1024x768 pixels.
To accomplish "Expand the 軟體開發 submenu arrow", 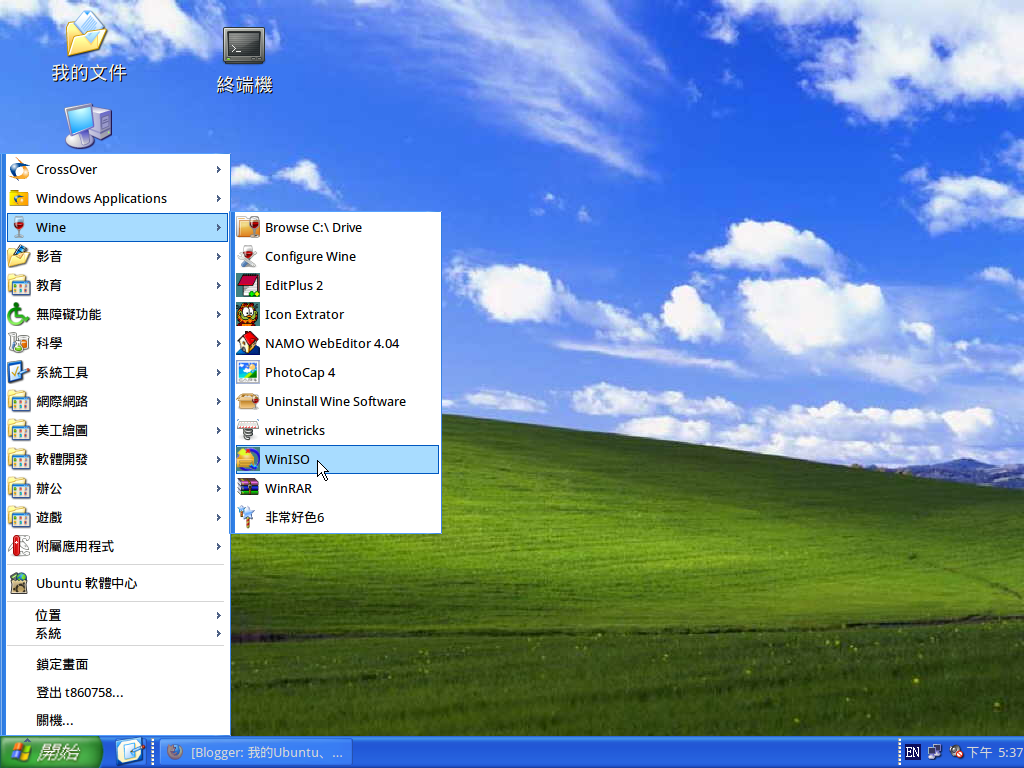I will [x=219, y=459].
